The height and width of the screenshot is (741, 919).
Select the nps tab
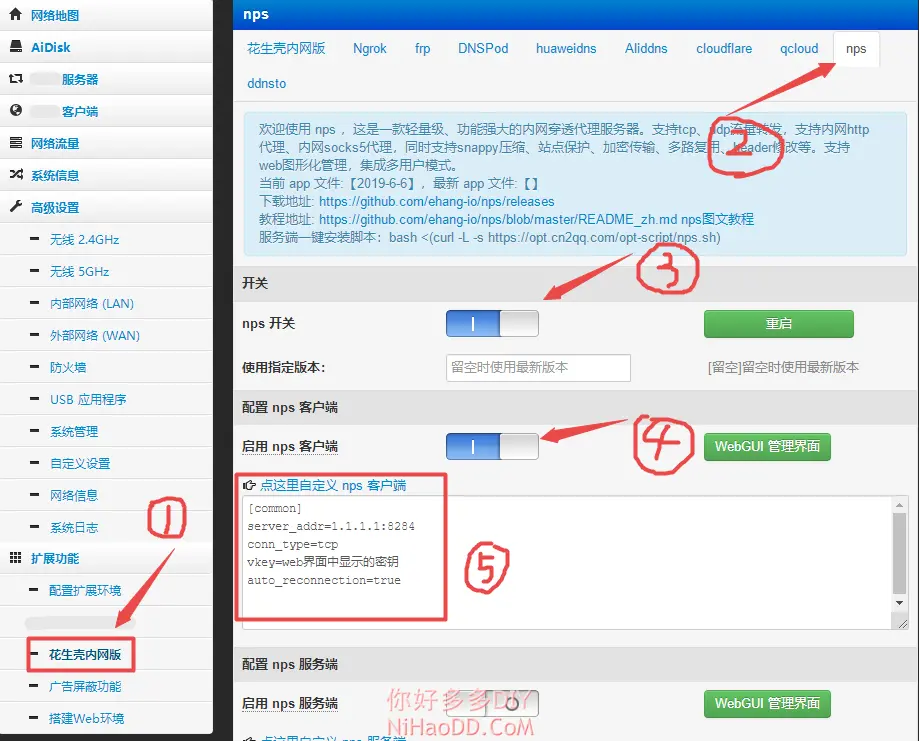[x=856, y=49]
